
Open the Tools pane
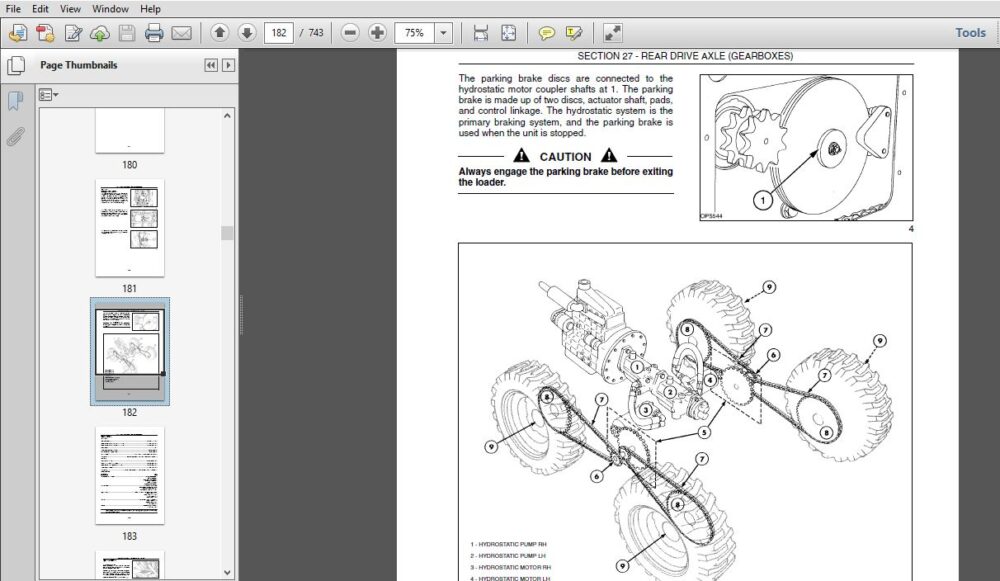(970, 33)
